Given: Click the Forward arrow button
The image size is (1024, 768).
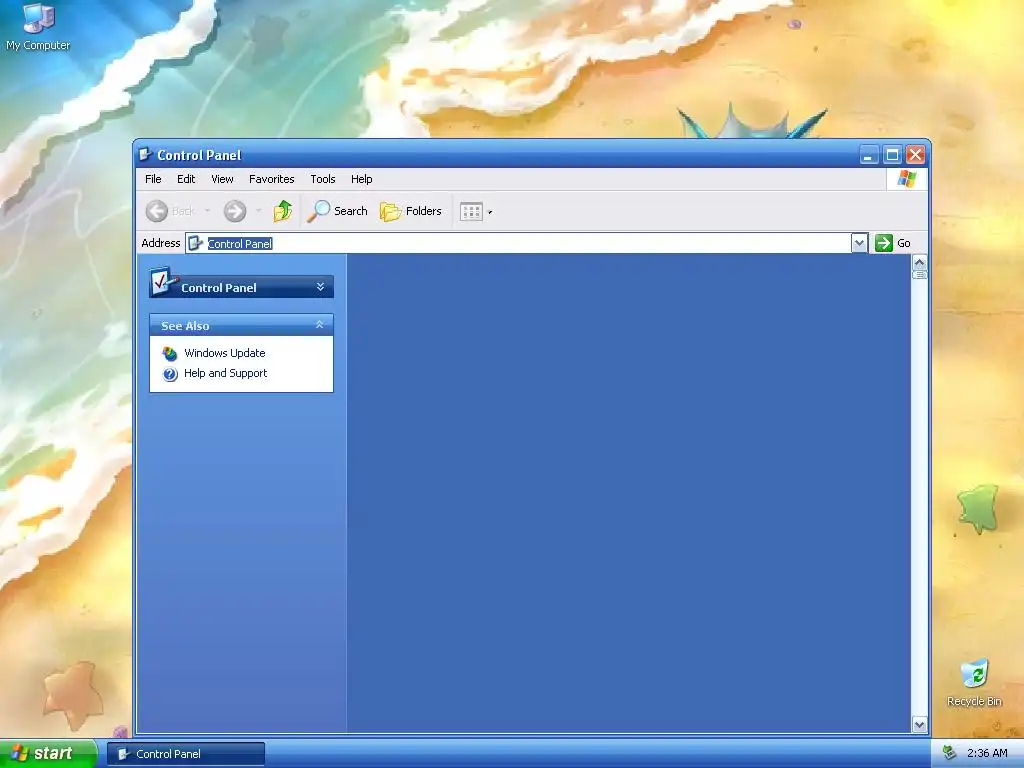Looking at the screenshot, I should click(235, 211).
